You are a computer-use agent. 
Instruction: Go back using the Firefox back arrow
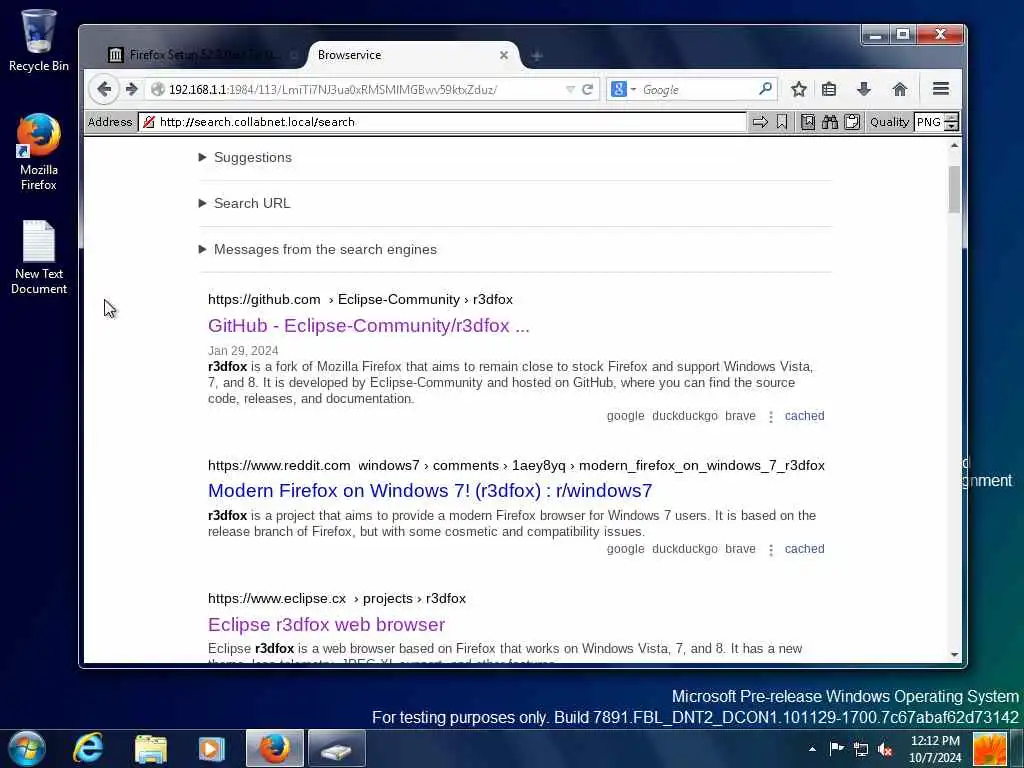[x=104, y=89]
